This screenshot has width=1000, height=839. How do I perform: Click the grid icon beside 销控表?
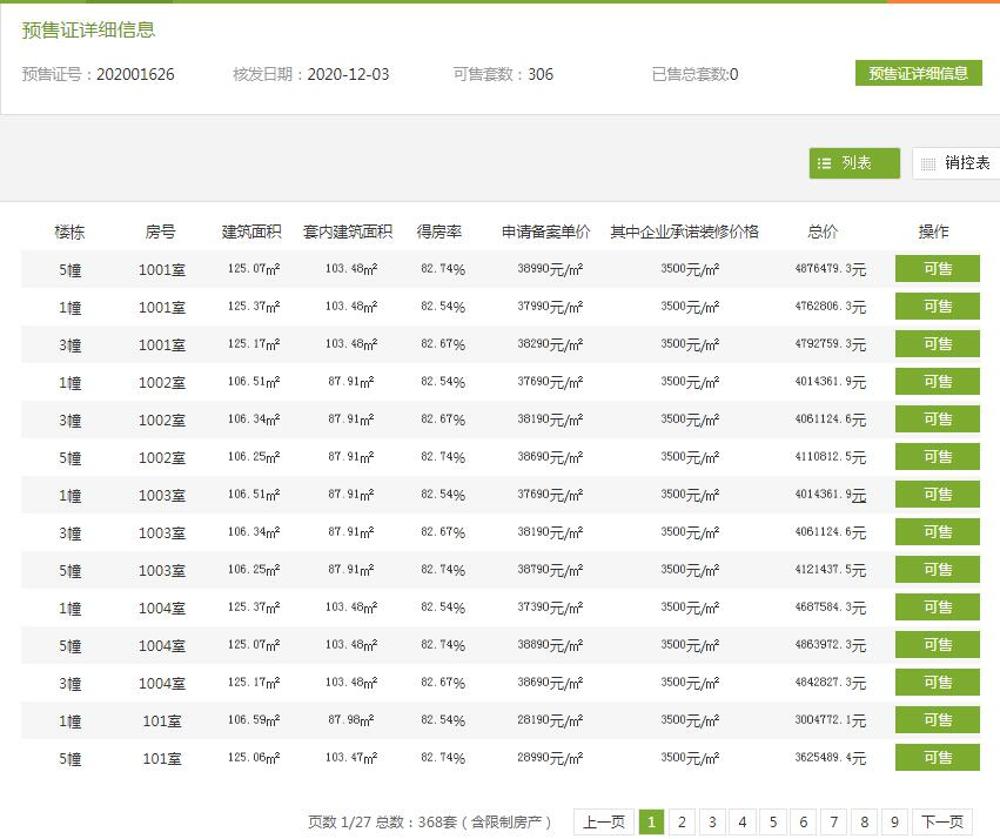point(928,164)
